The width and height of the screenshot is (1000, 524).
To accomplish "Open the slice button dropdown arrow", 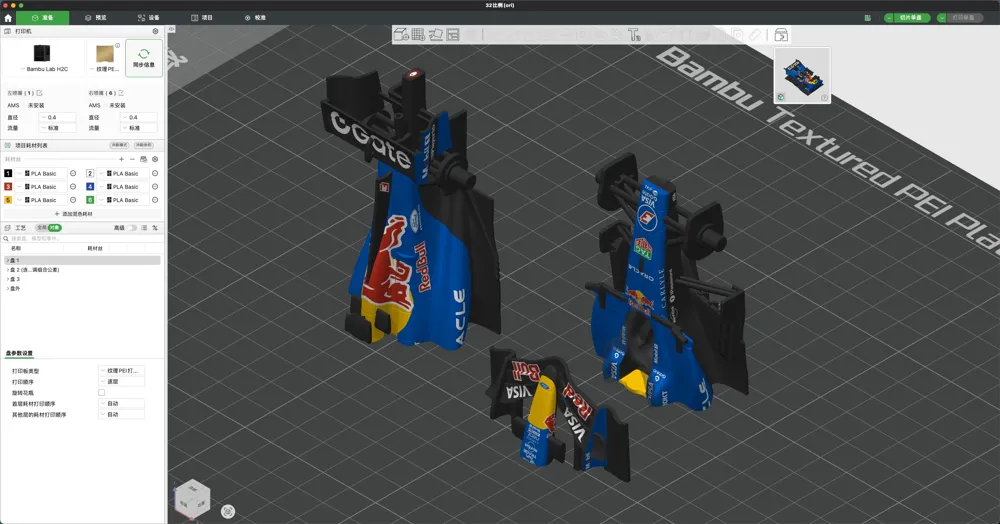I will tap(888, 18).
